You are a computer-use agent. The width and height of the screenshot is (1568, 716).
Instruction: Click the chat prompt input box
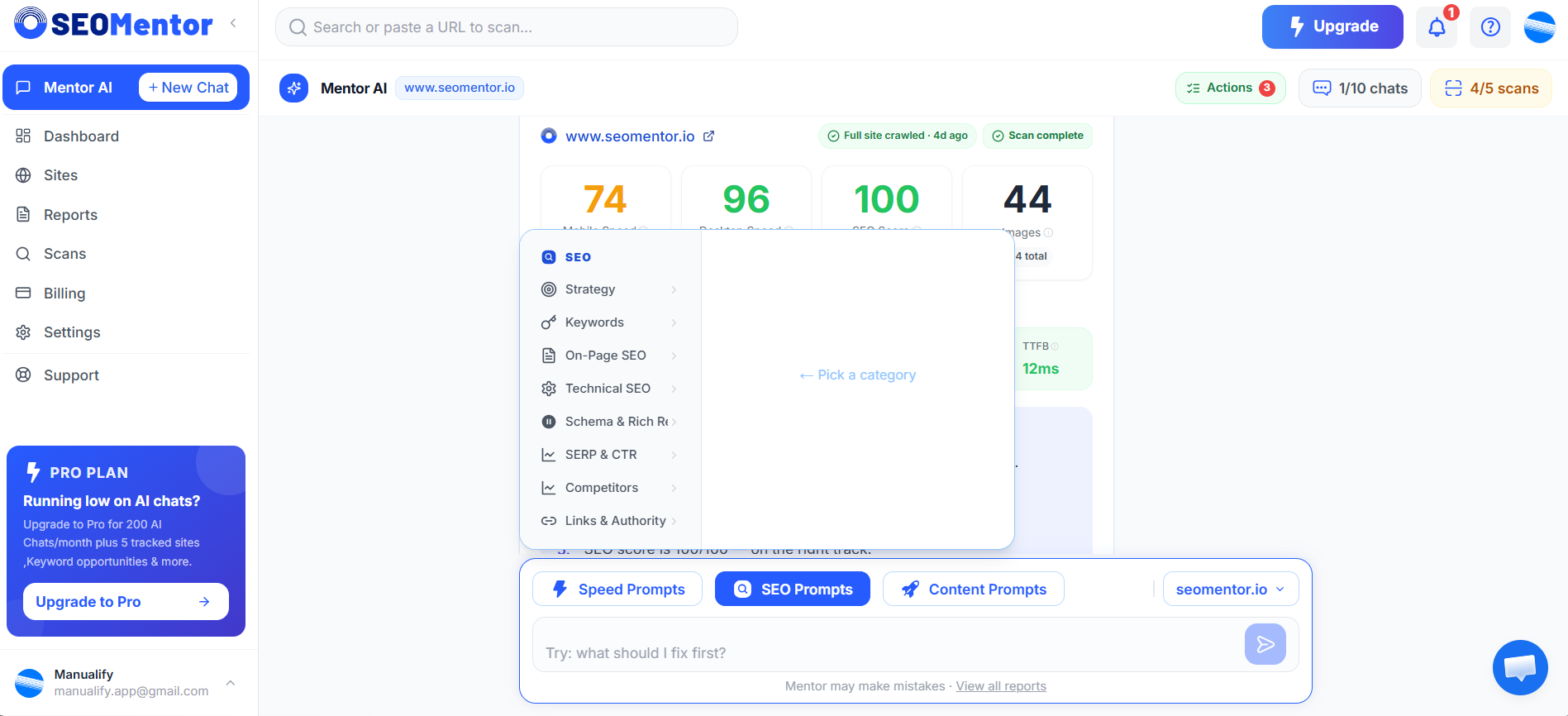tap(889, 645)
